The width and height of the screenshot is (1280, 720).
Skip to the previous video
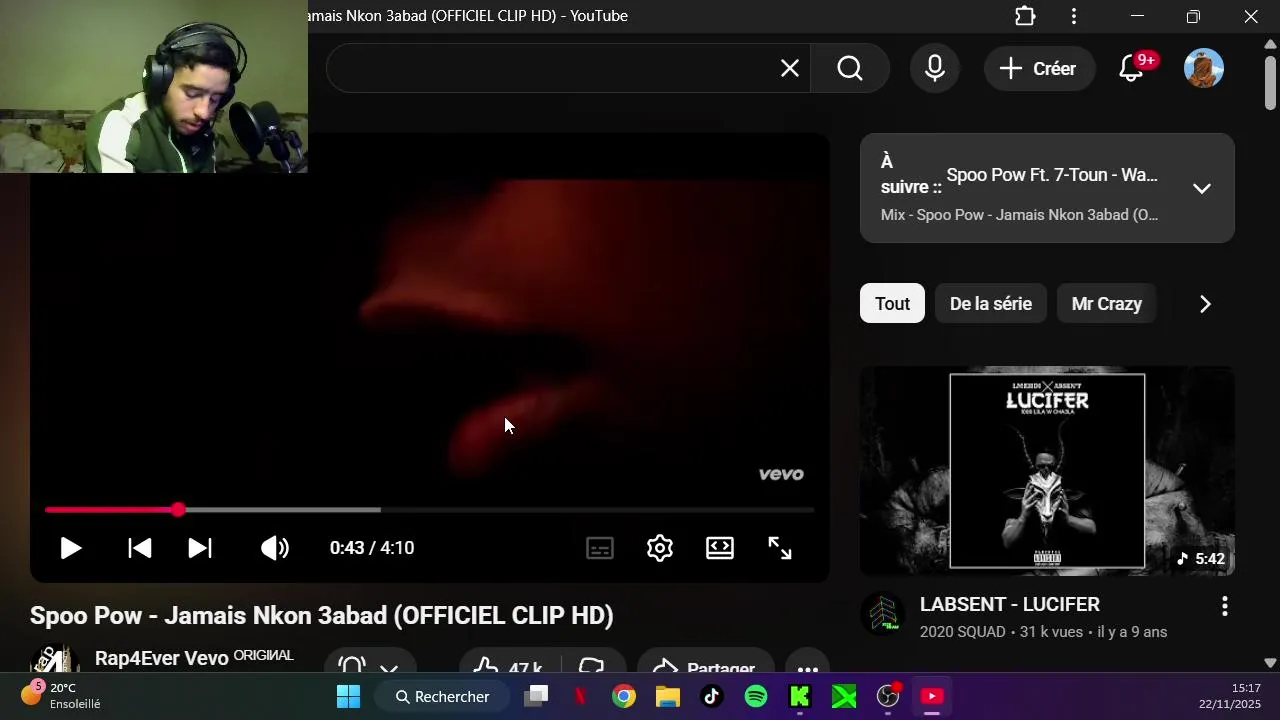(x=140, y=548)
